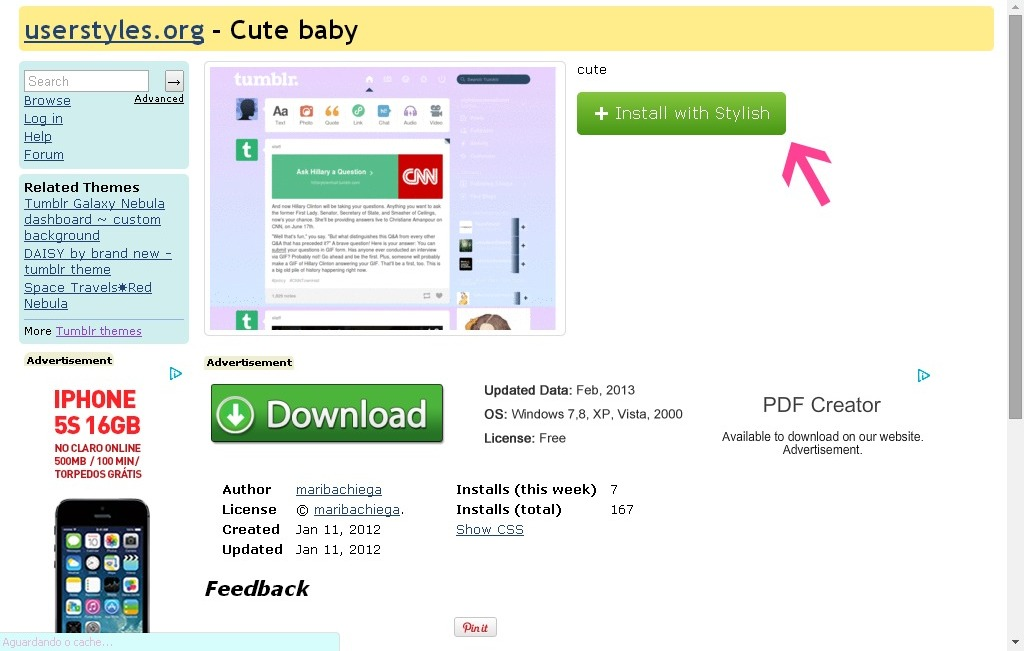Viewport: 1024px width, 651px height.
Task: Click the tumblr theme preview screenshot
Action: [x=385, y=198]
